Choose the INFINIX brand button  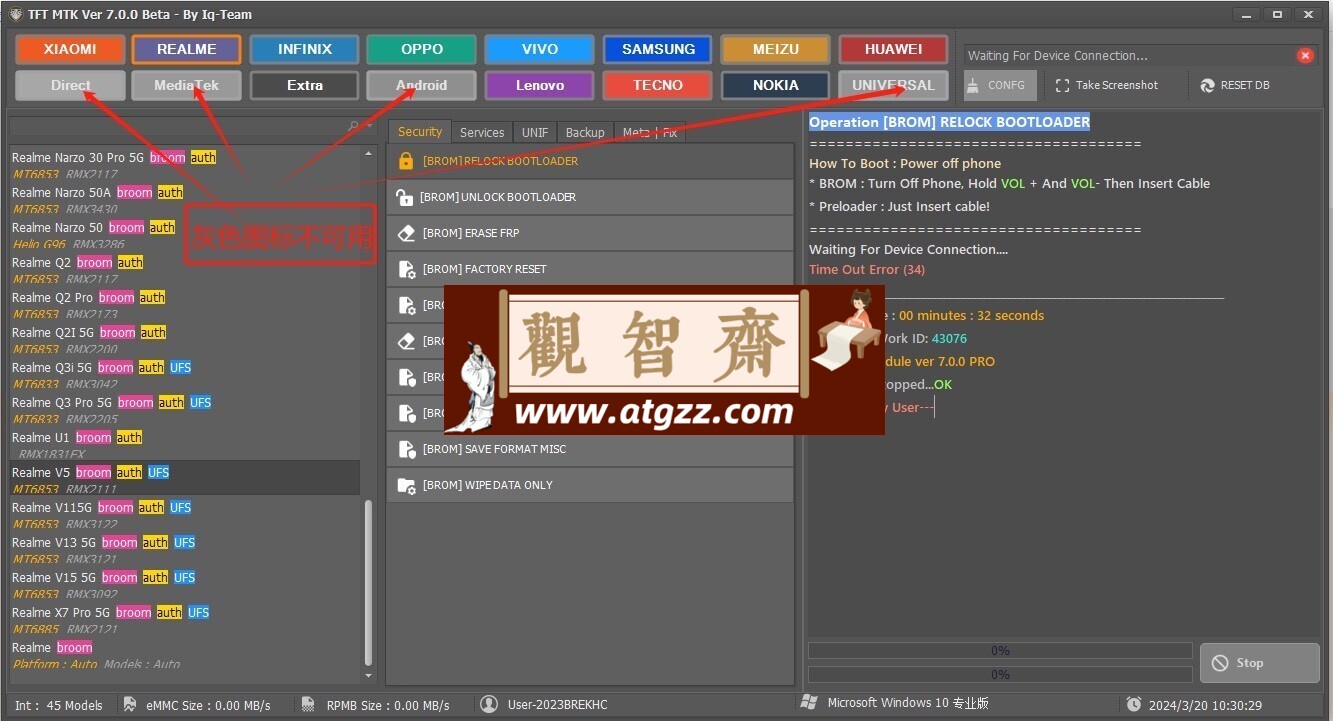coord(305,49)
